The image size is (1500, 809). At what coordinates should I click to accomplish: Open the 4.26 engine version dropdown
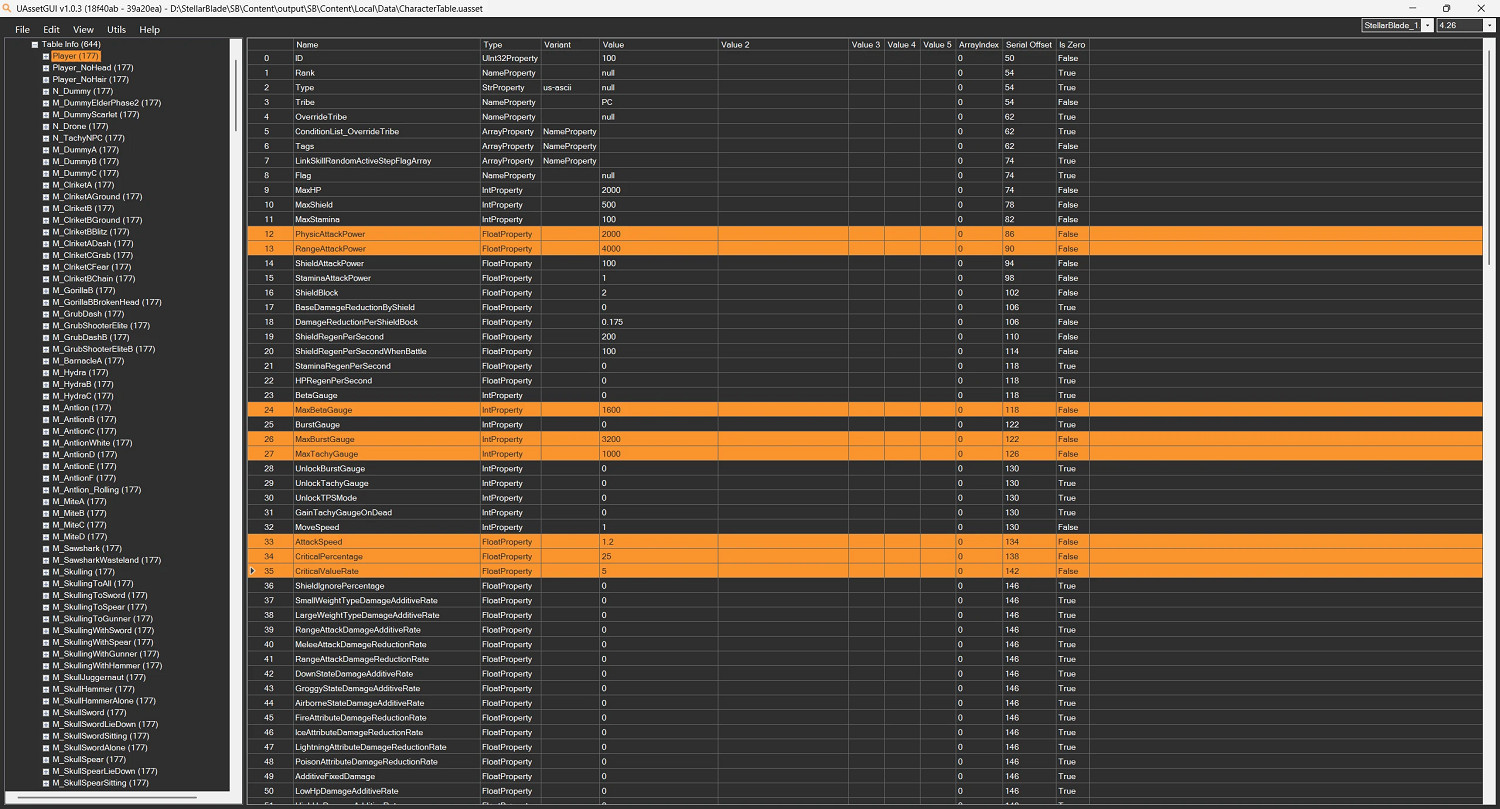click(1489, 25)
